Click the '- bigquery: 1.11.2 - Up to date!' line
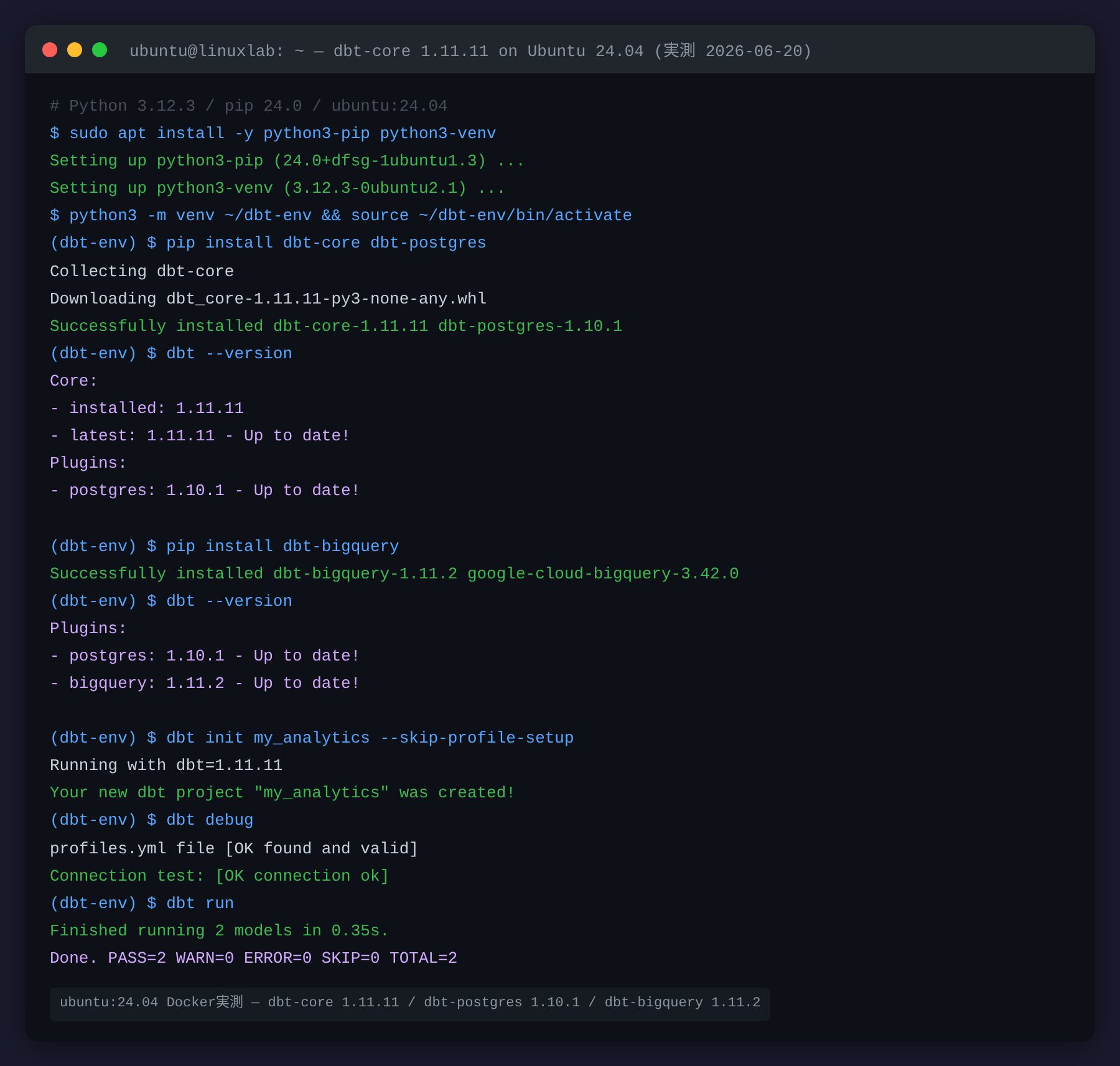1120x1066 pixels. coord(205,683)
